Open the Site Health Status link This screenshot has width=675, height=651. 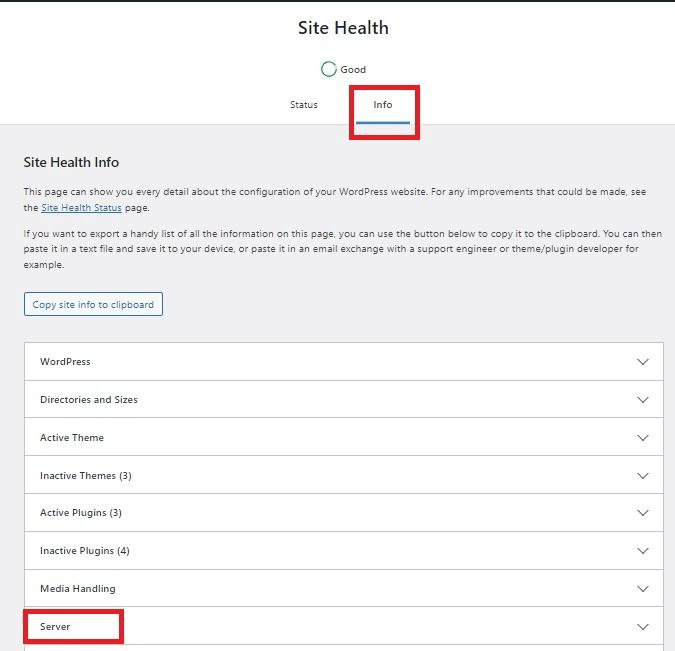point(81,208)
